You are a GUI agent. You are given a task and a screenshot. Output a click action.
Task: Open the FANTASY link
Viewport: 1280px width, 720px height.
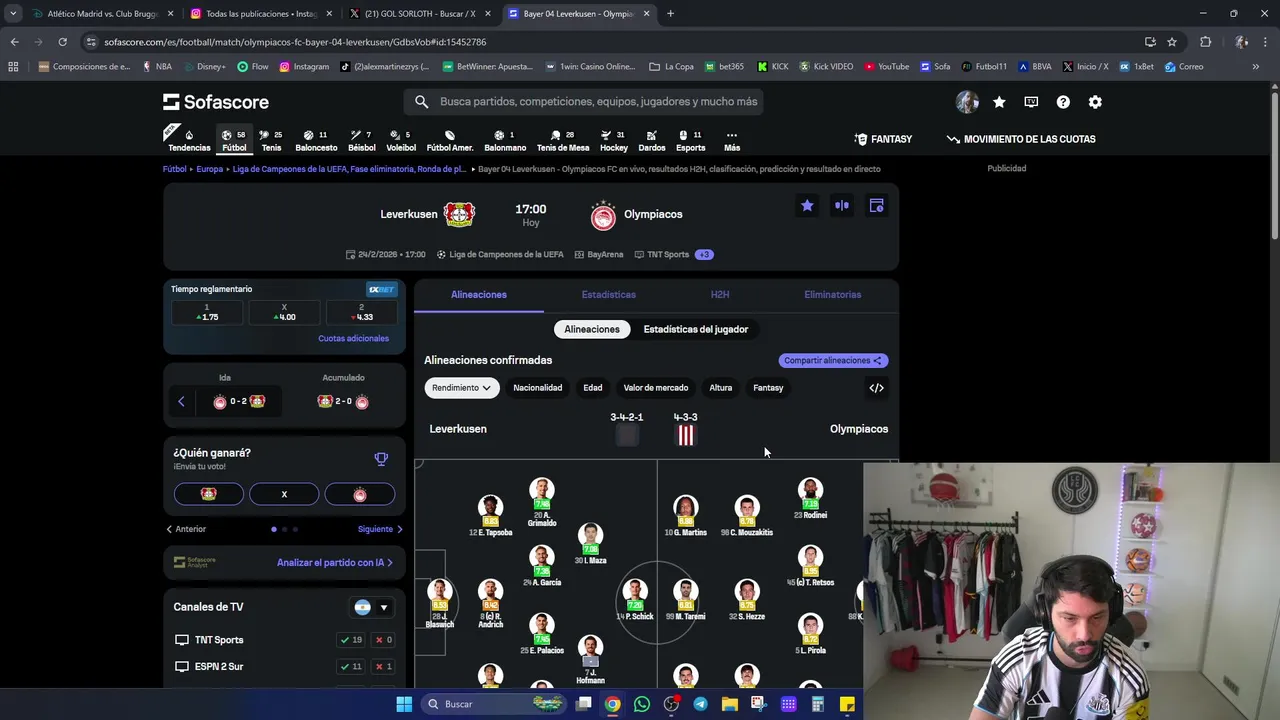(883, 139)
